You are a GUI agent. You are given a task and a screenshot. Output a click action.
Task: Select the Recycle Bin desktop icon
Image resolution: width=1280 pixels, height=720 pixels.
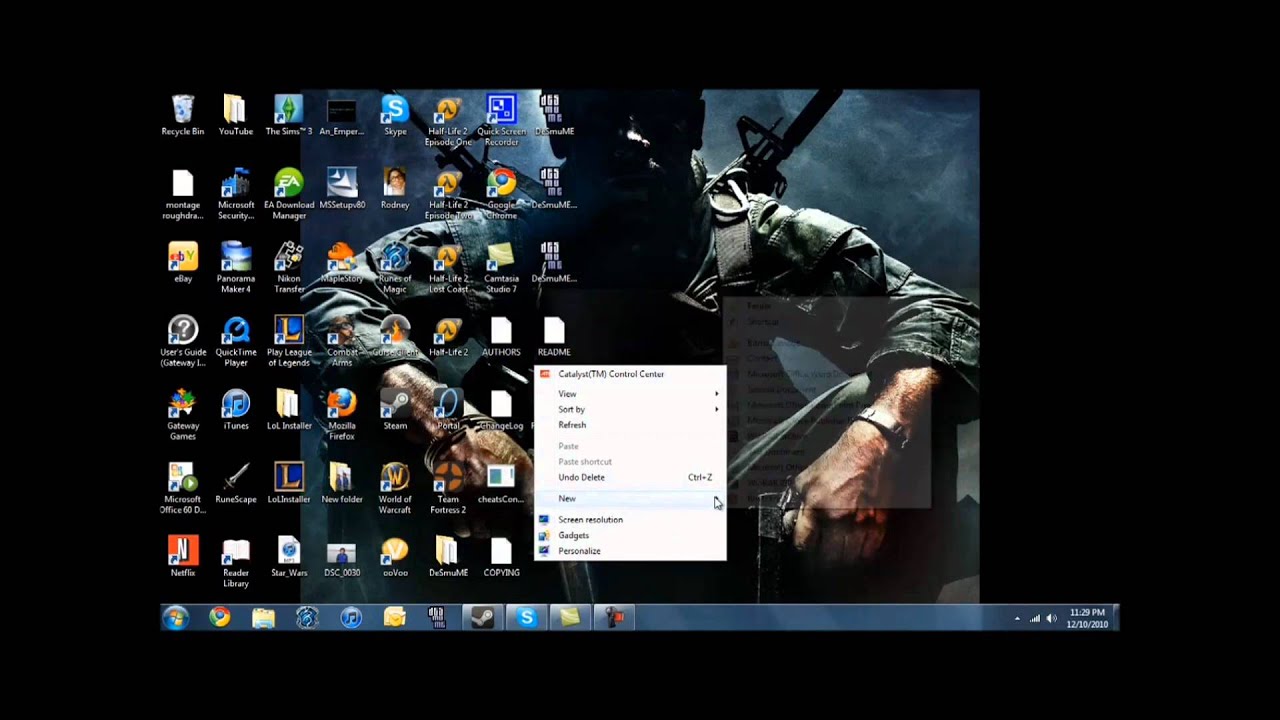pyautogui.click(x=182, y=115)
